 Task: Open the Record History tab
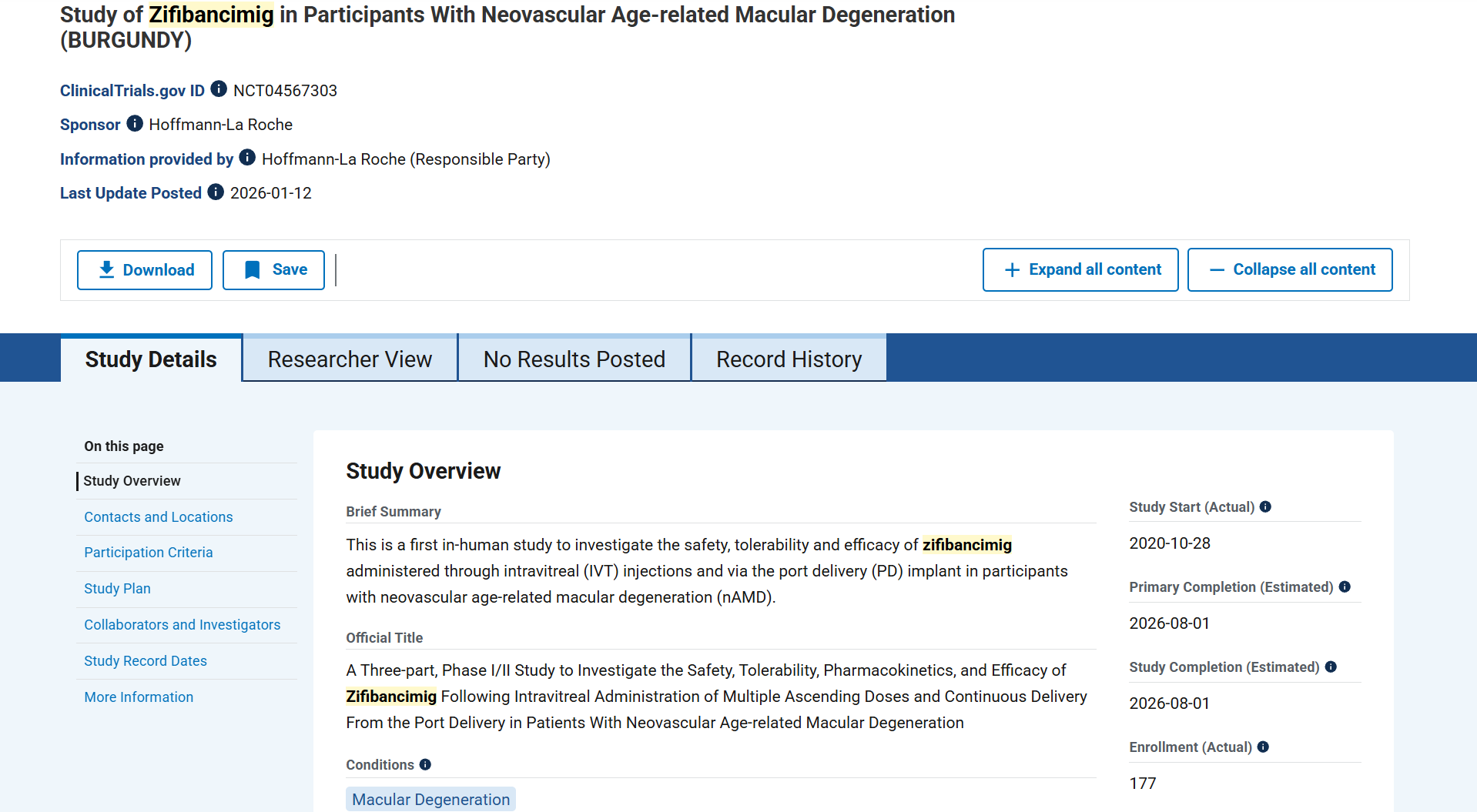(x=789, y=359)
